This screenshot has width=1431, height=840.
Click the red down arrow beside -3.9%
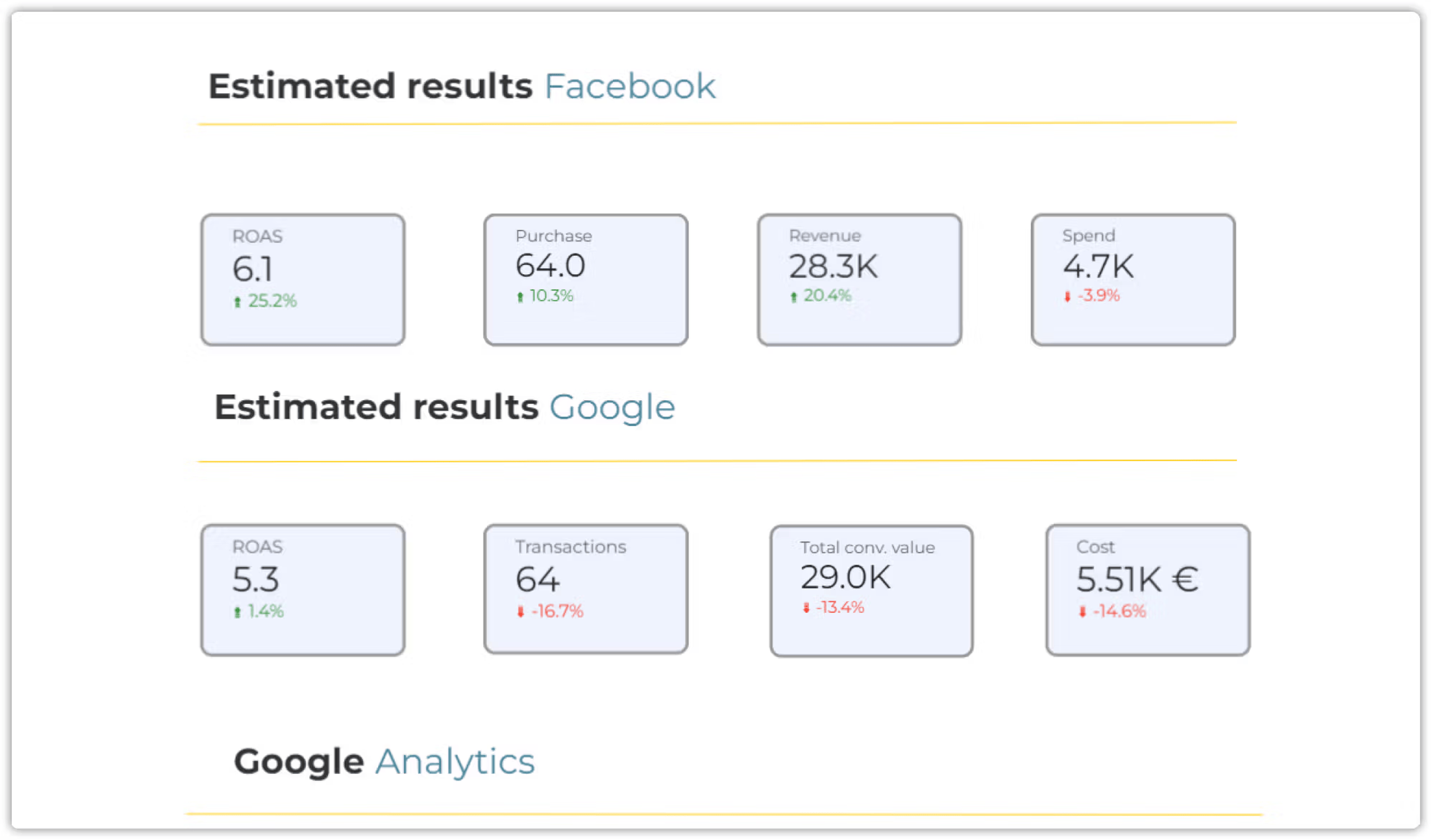tap(1067, 296)
